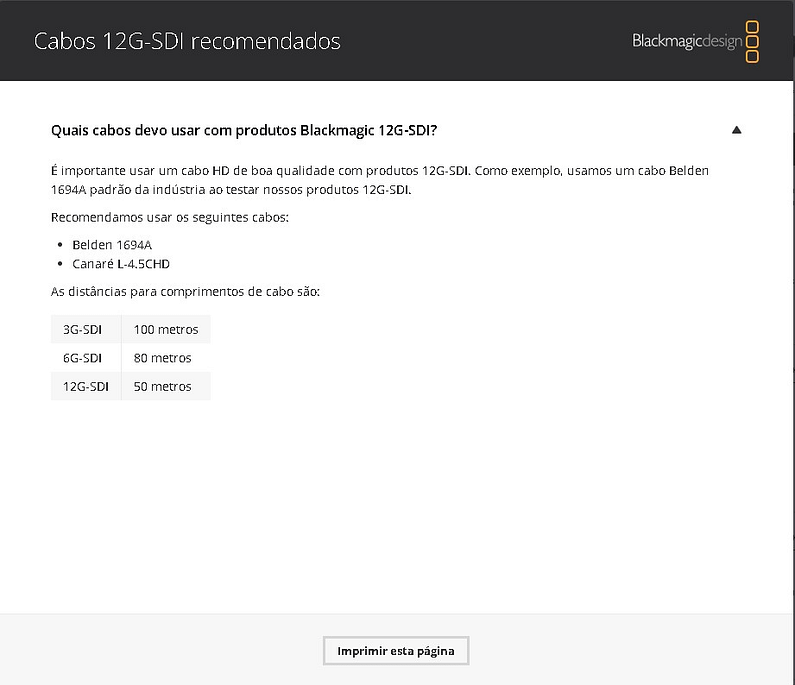Click 'Recomendamos usar os seguintes cabos:' text
795x685 pixels.
tap(170, 218)
